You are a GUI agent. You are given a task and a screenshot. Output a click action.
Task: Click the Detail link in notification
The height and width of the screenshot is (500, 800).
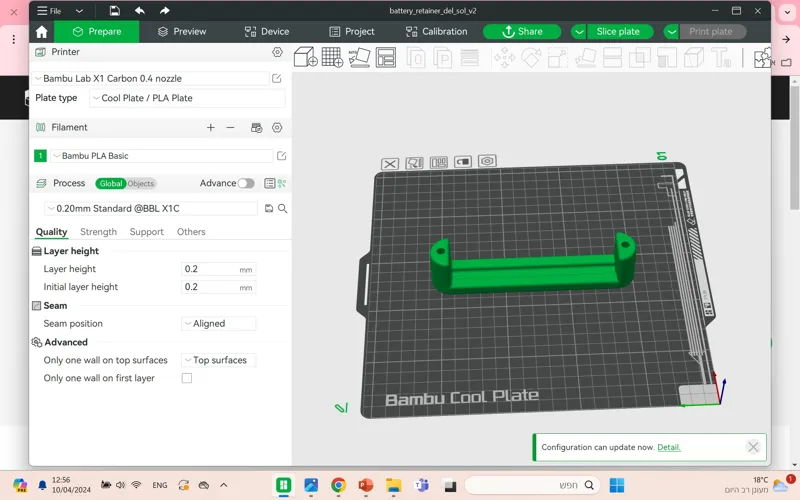pos(668,447)
